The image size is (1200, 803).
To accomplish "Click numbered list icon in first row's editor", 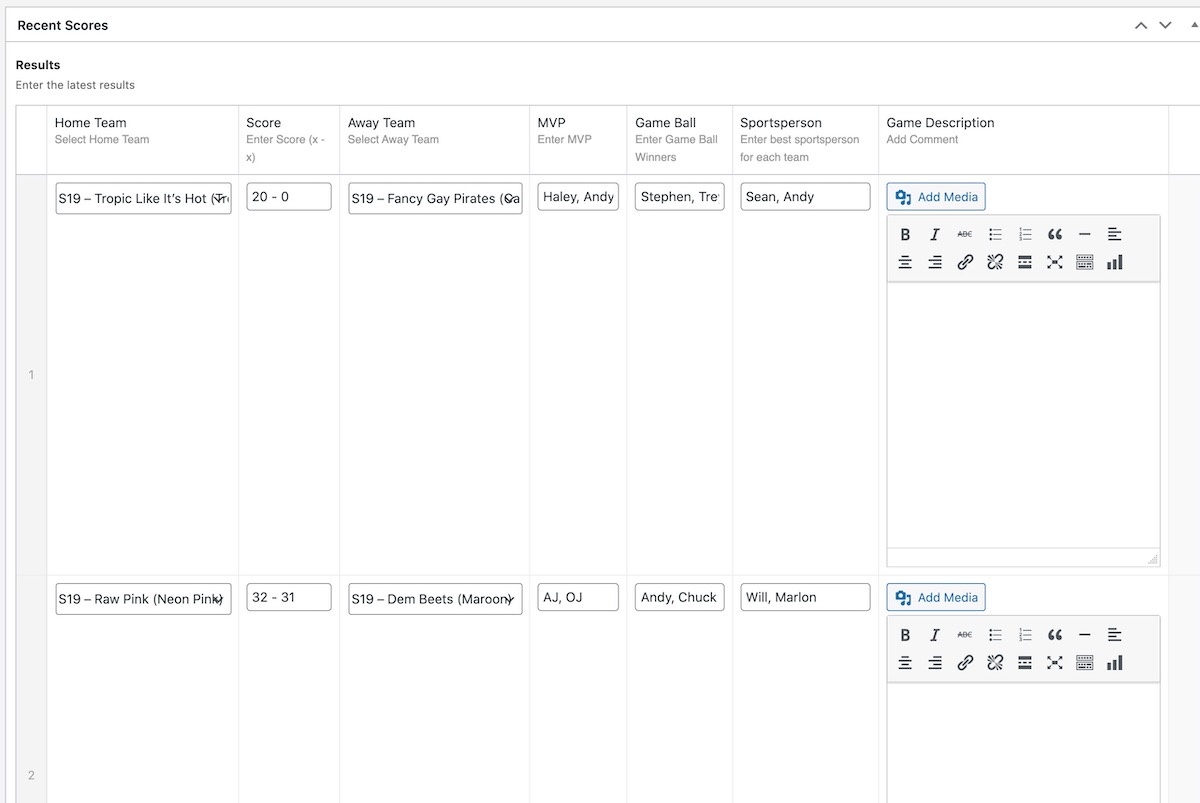I will pyautogui.click(x=1025, y=234).
